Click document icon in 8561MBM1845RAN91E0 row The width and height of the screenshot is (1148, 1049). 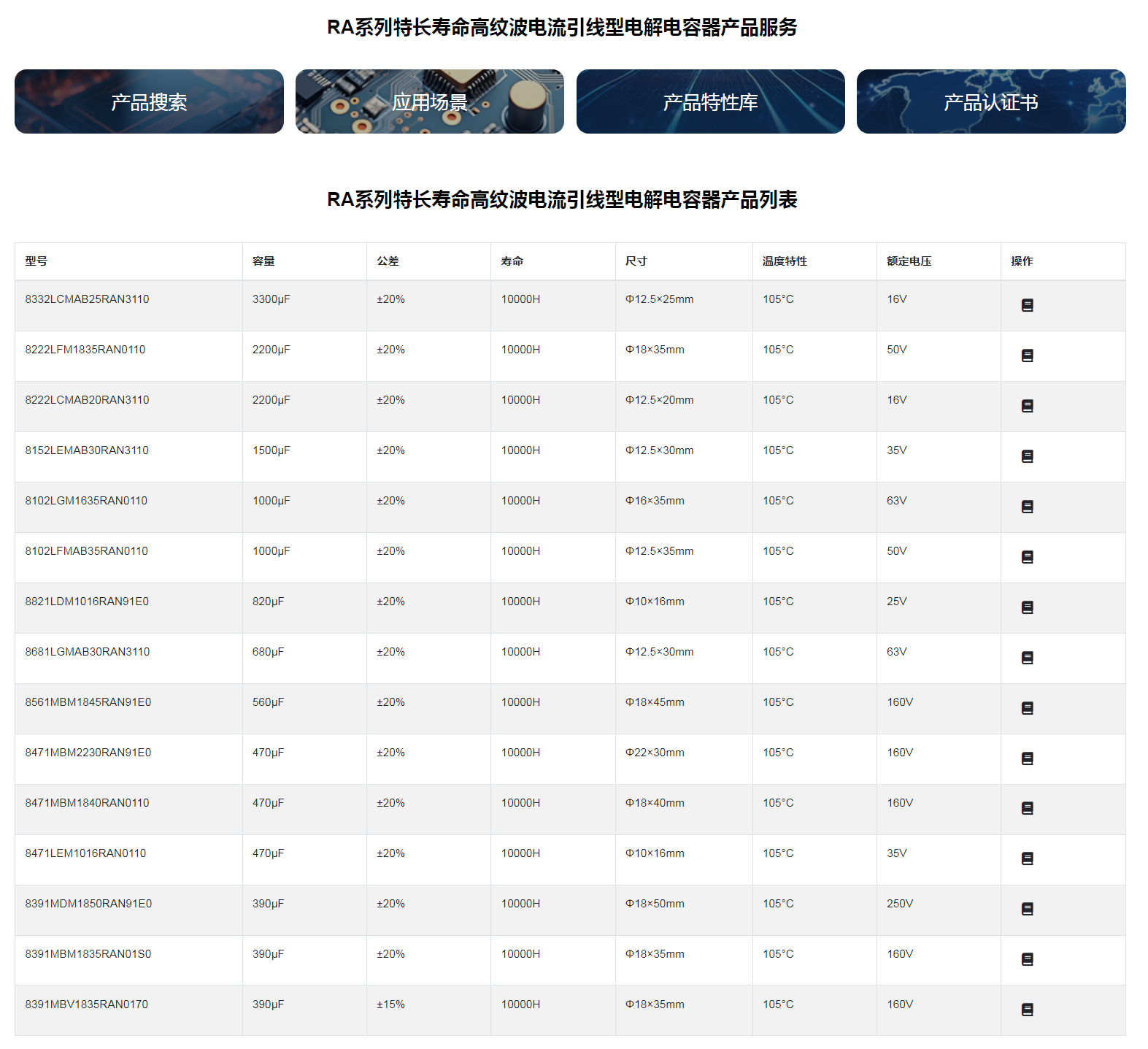pyautogui.click(x=1027, y=708)
